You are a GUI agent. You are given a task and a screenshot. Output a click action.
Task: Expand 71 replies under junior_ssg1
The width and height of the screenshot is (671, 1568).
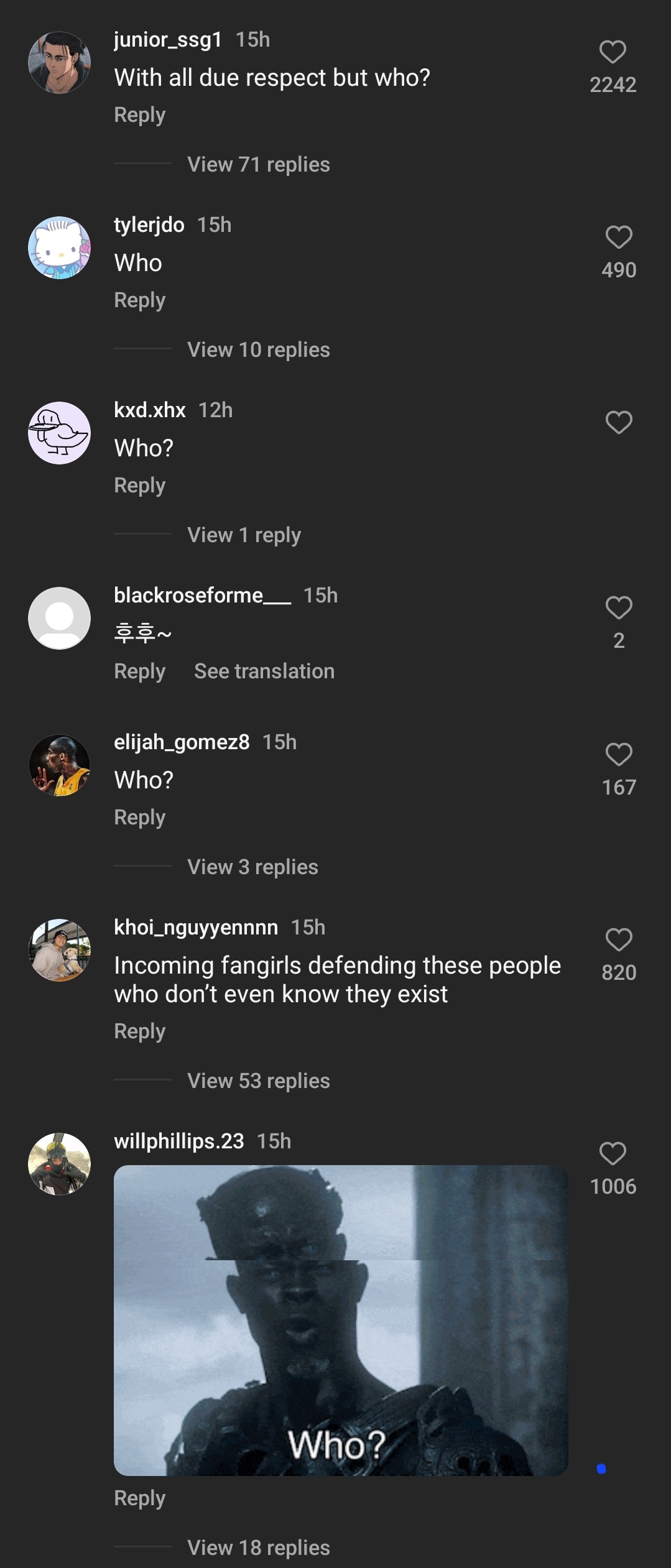(259, 165)
